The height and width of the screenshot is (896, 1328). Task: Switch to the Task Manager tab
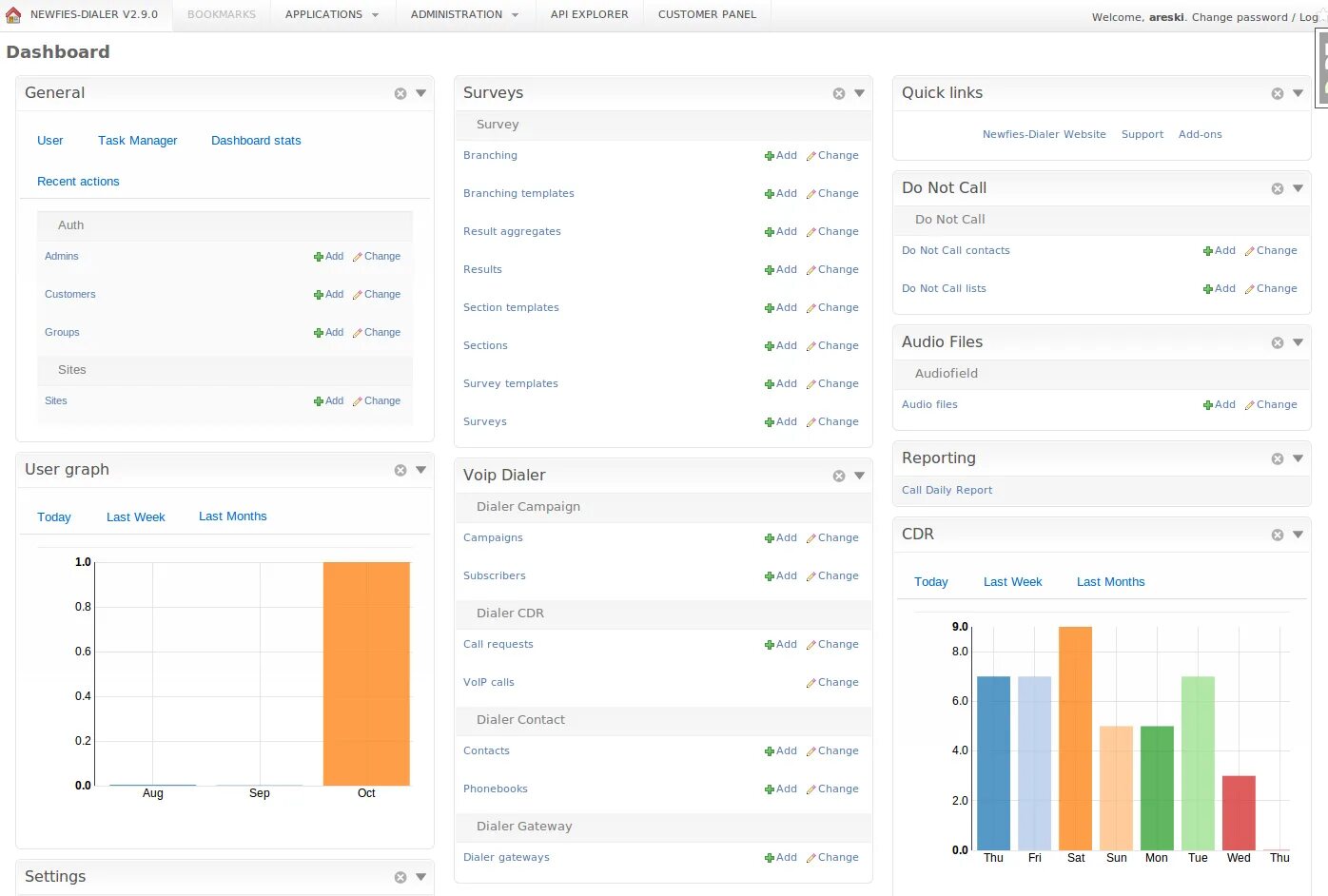click(x=138, y=141)
